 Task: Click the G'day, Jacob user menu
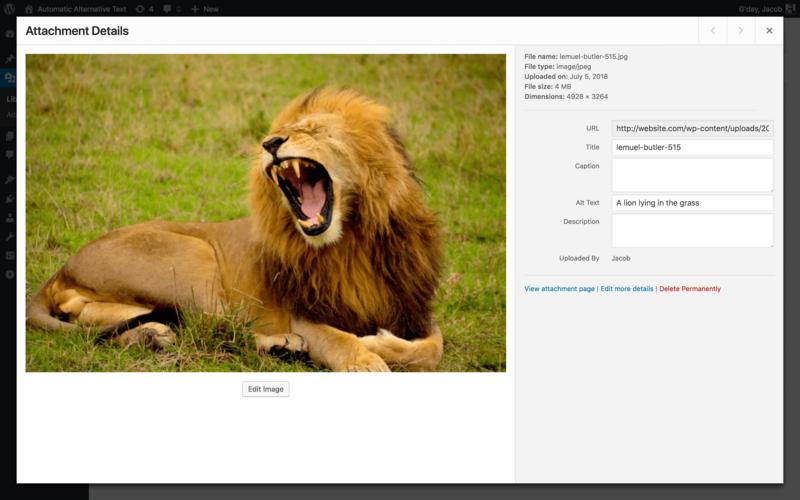(761, 8)
